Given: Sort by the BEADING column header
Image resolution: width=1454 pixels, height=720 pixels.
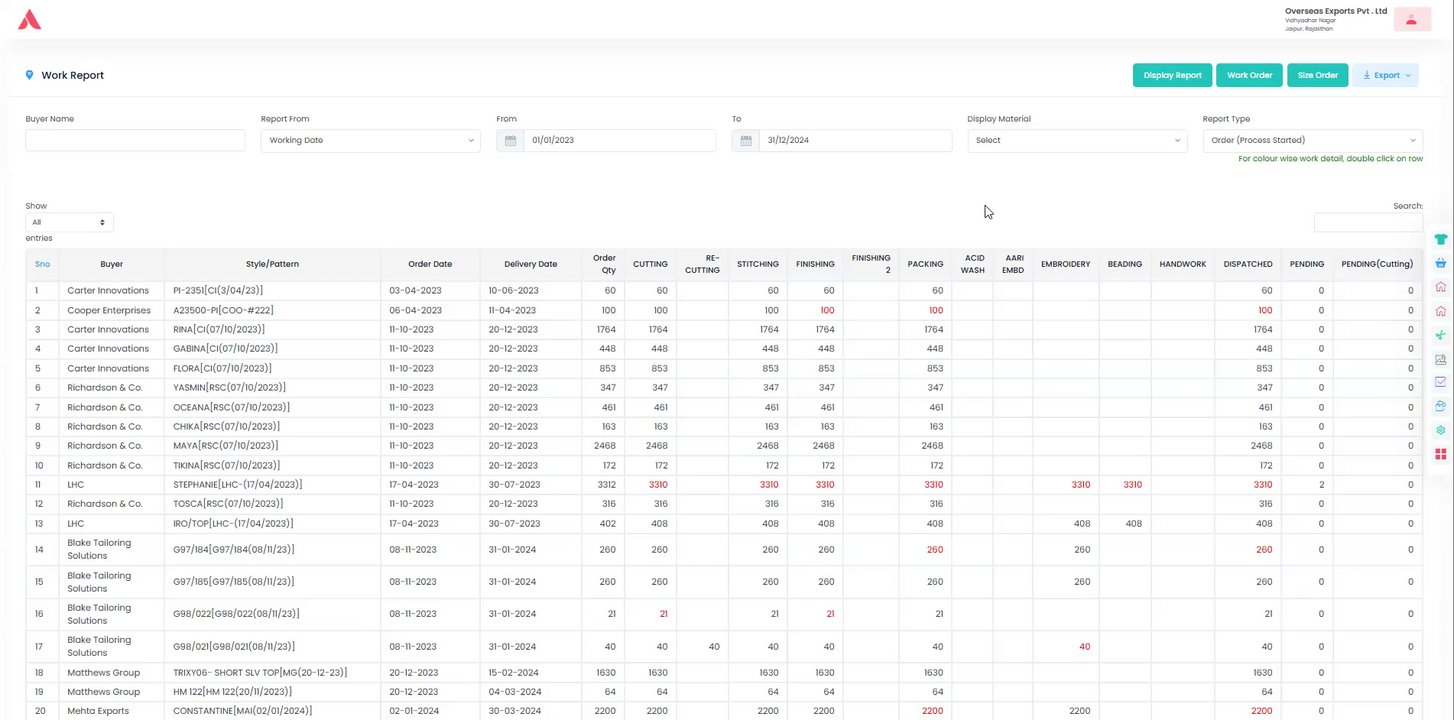Looking at the screenshot, I should (x=1125, y=264).
